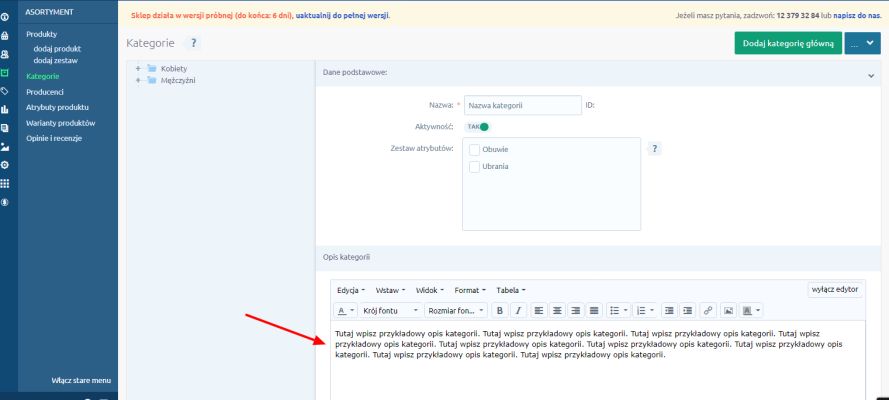This screenshot has width=889, height=400.
Task: Open the settings gear in sidebar
Action: (x=6, y=163)
